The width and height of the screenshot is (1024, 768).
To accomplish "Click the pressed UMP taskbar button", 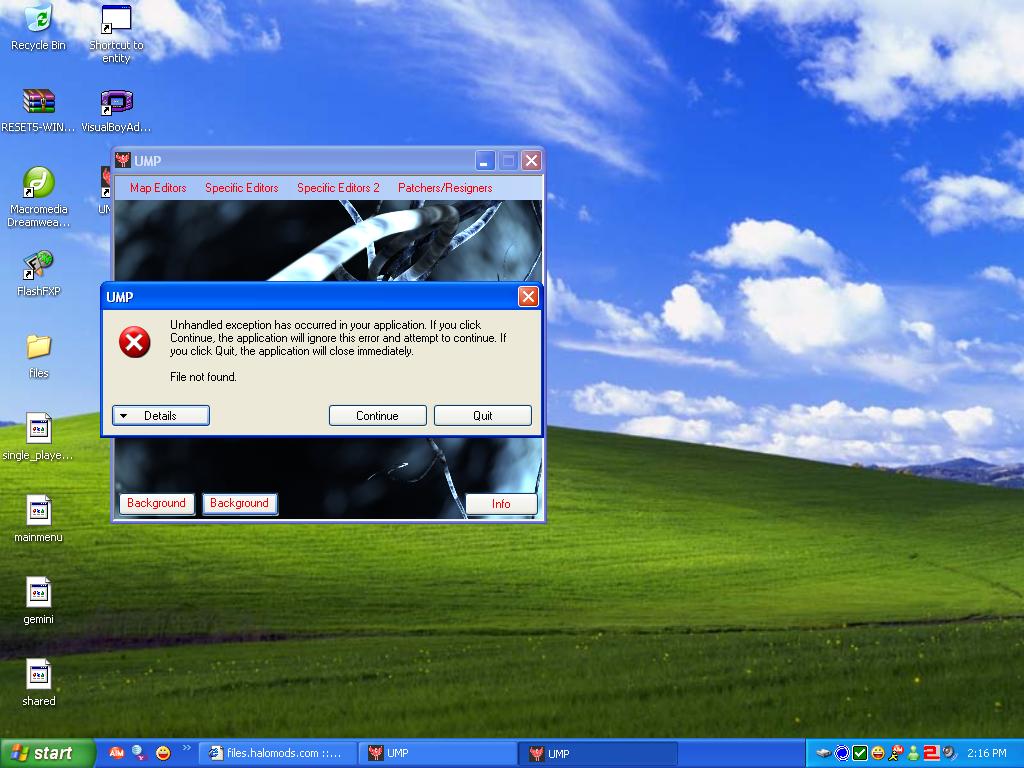I will click(598, 754).
